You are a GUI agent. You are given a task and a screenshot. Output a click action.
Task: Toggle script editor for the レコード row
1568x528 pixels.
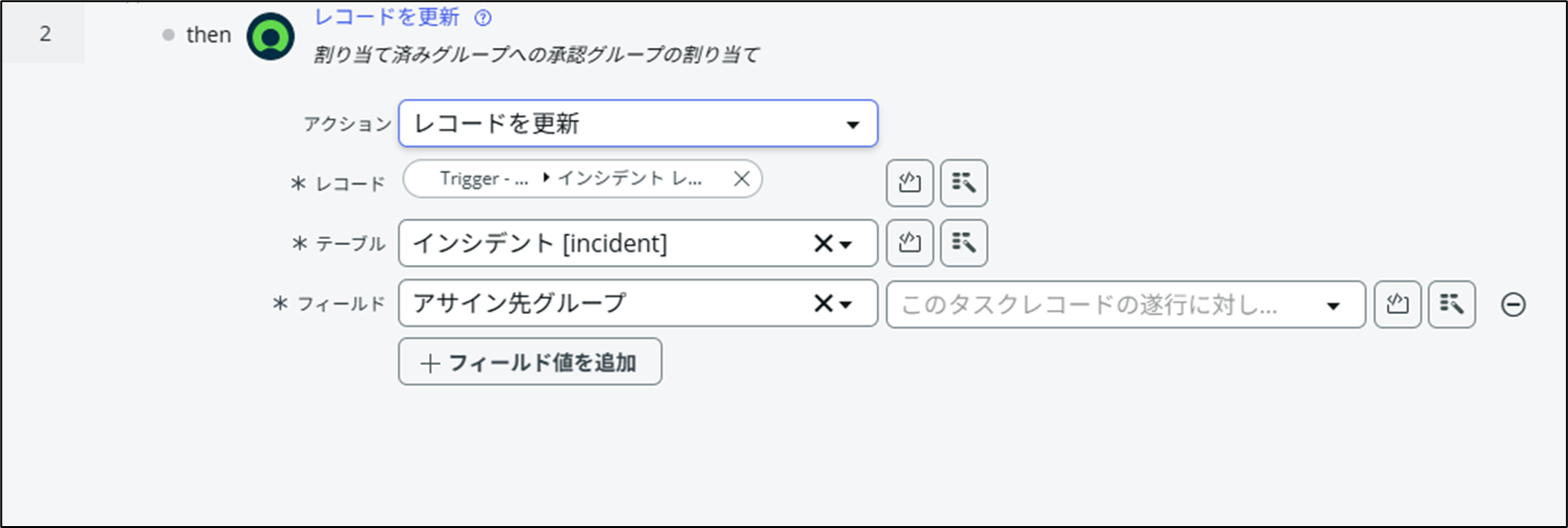[909, 182]
